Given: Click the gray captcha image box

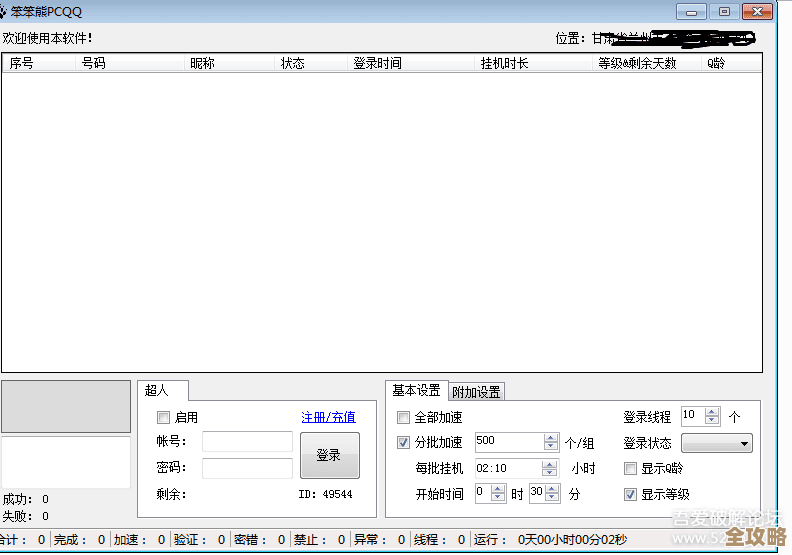Looking at the screenshot, I should tap(66, 407).
